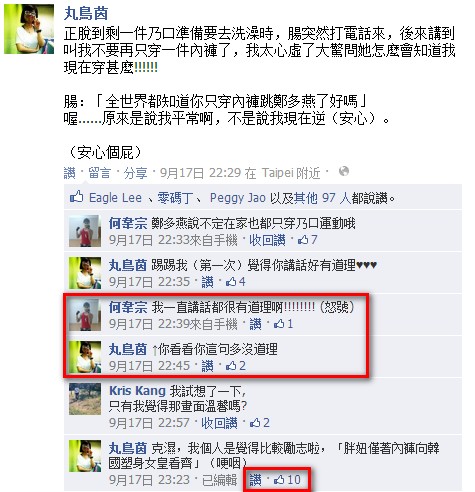Like the main post with 讚 link

pos(69,173)
